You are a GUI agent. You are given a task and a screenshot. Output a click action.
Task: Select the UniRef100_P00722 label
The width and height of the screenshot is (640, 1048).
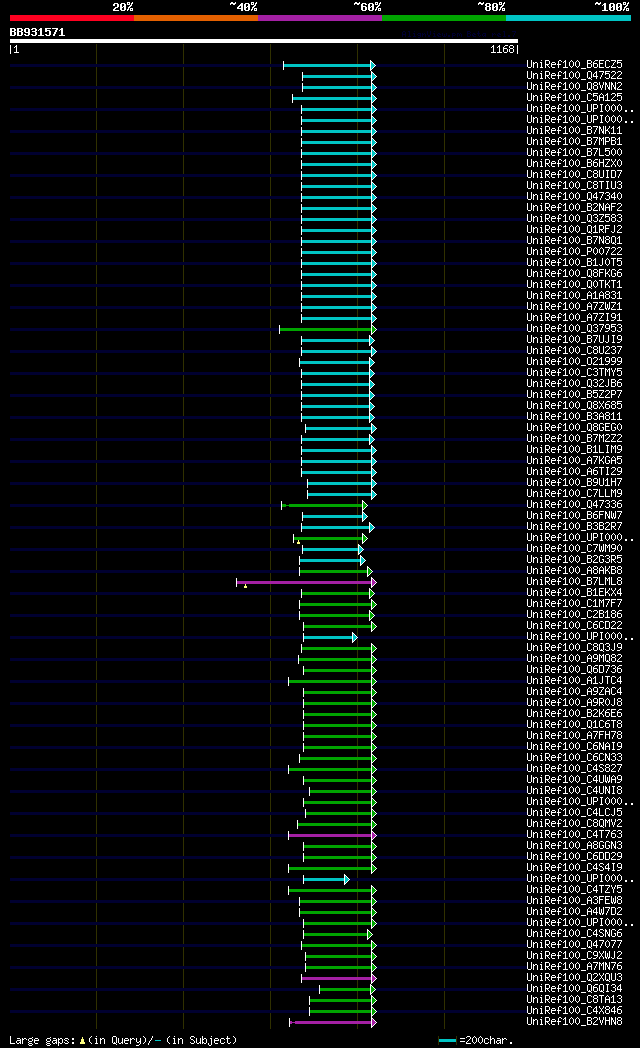click(x=574, y=251)
